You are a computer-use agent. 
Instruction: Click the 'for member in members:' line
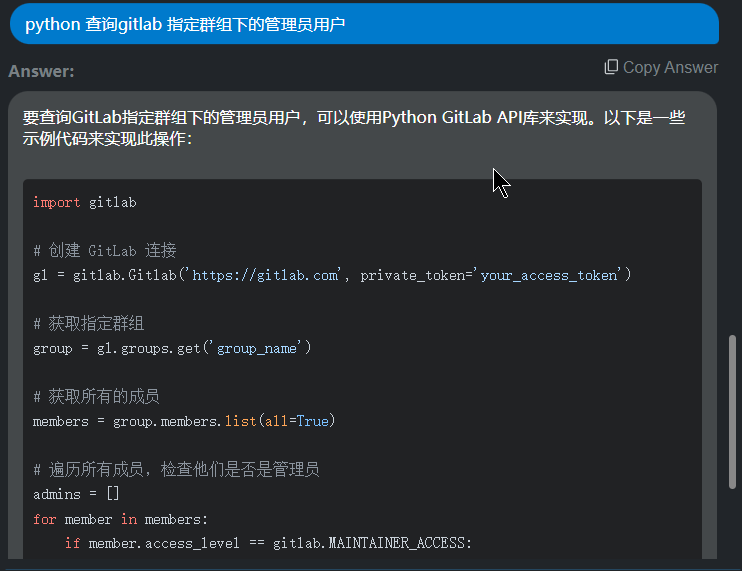[x=120, y=519]
